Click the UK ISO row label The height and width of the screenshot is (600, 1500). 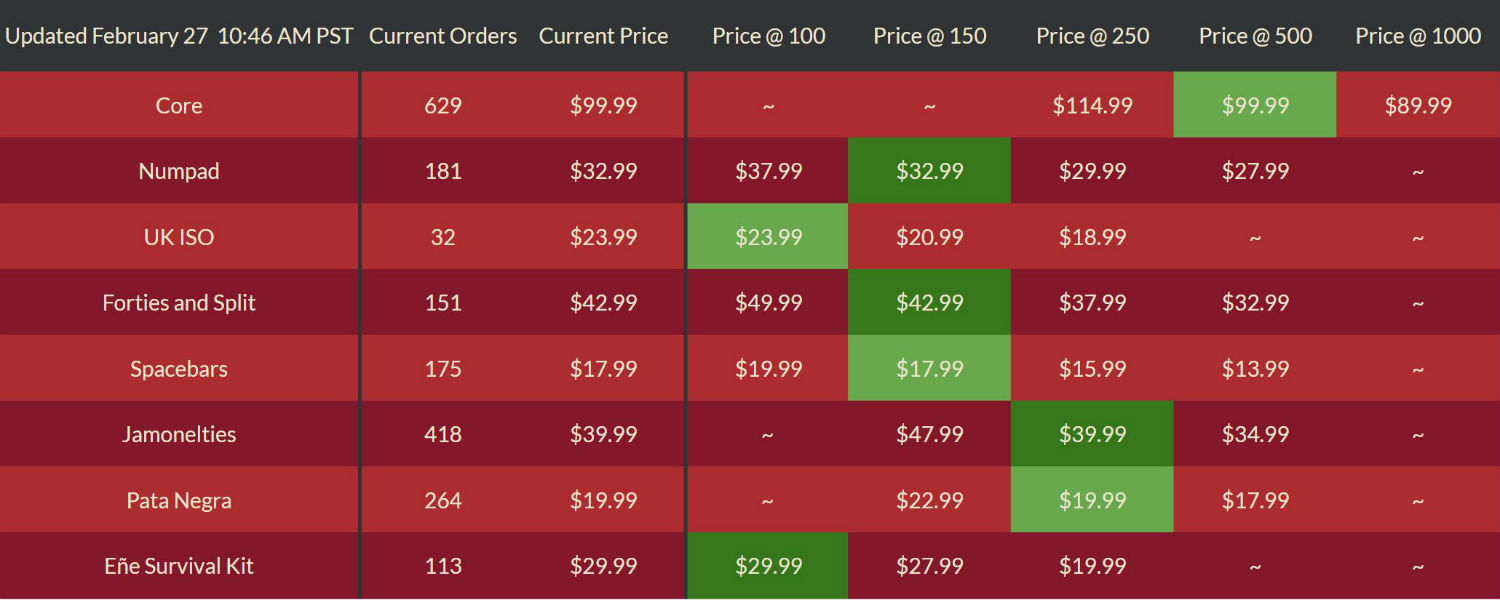179,237
